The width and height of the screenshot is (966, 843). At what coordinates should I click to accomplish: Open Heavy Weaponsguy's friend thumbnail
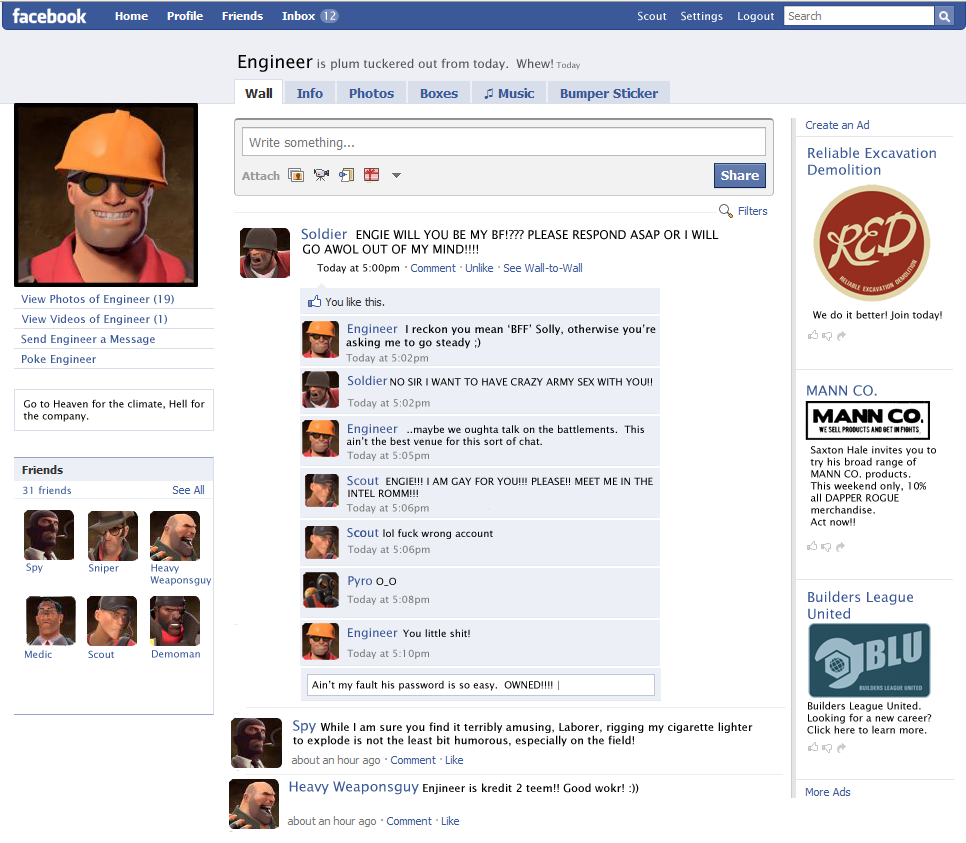coord(175,536)
